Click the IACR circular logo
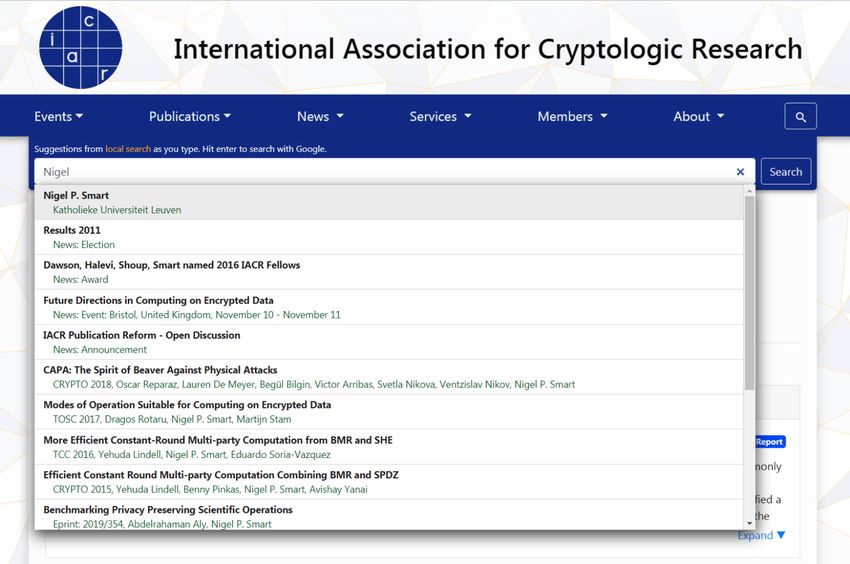The width and height of the screenshot is (850, 564). (81, 47)
